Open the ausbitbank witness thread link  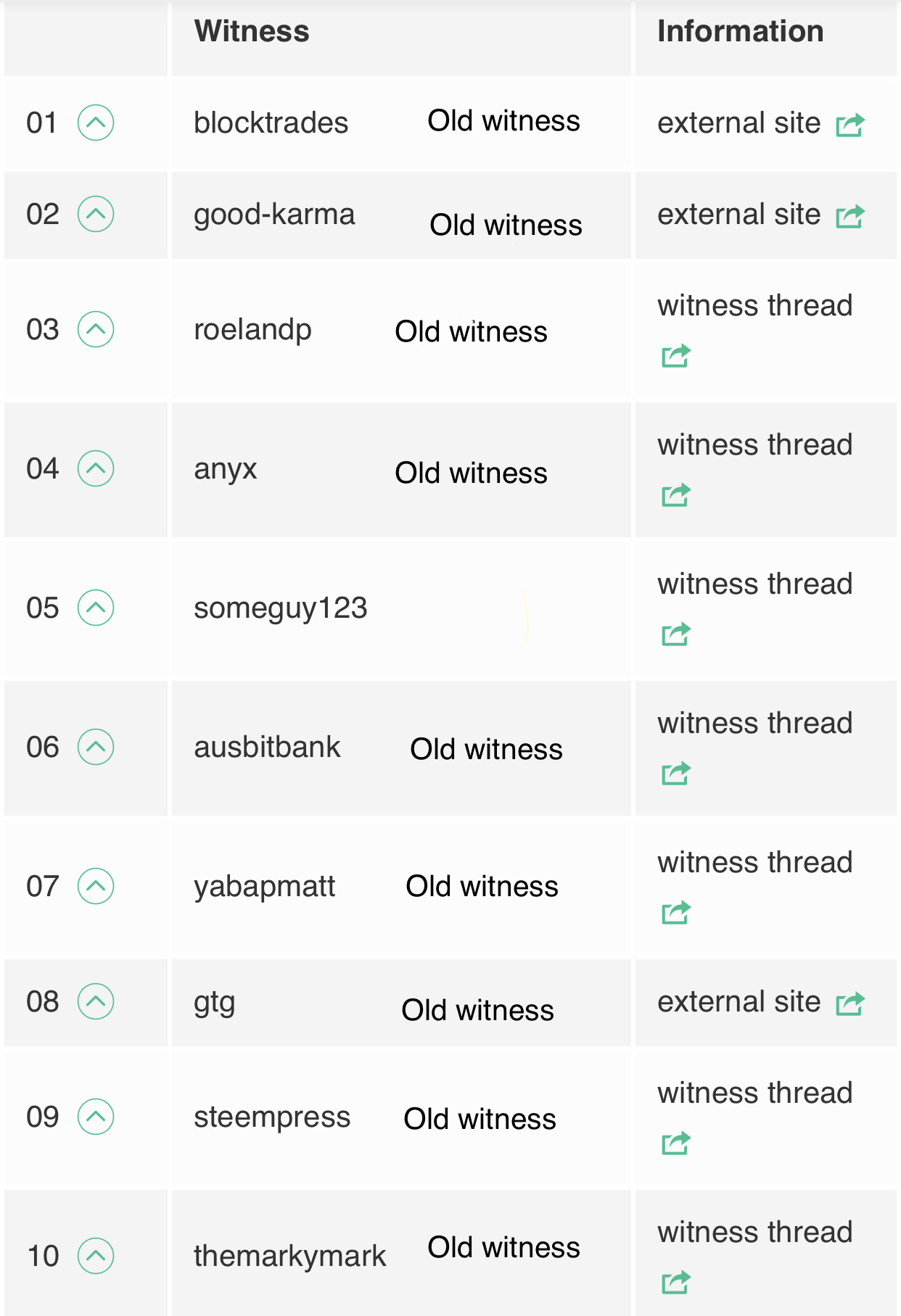point(754,724)
